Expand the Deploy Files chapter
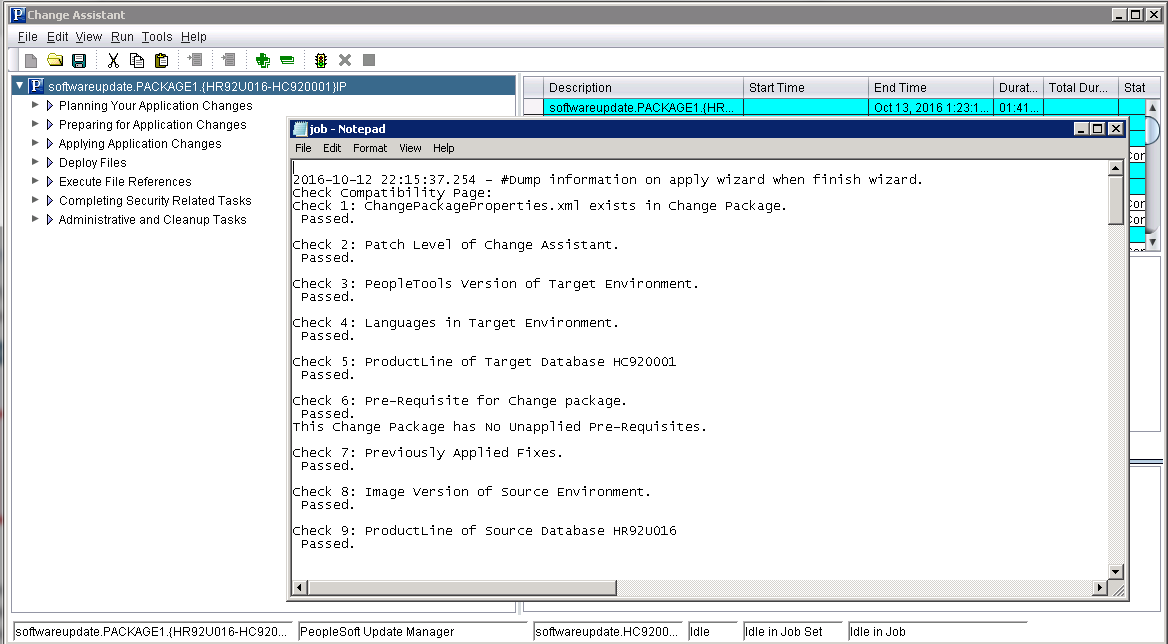 pyautogui.click(x=35, y=162)
